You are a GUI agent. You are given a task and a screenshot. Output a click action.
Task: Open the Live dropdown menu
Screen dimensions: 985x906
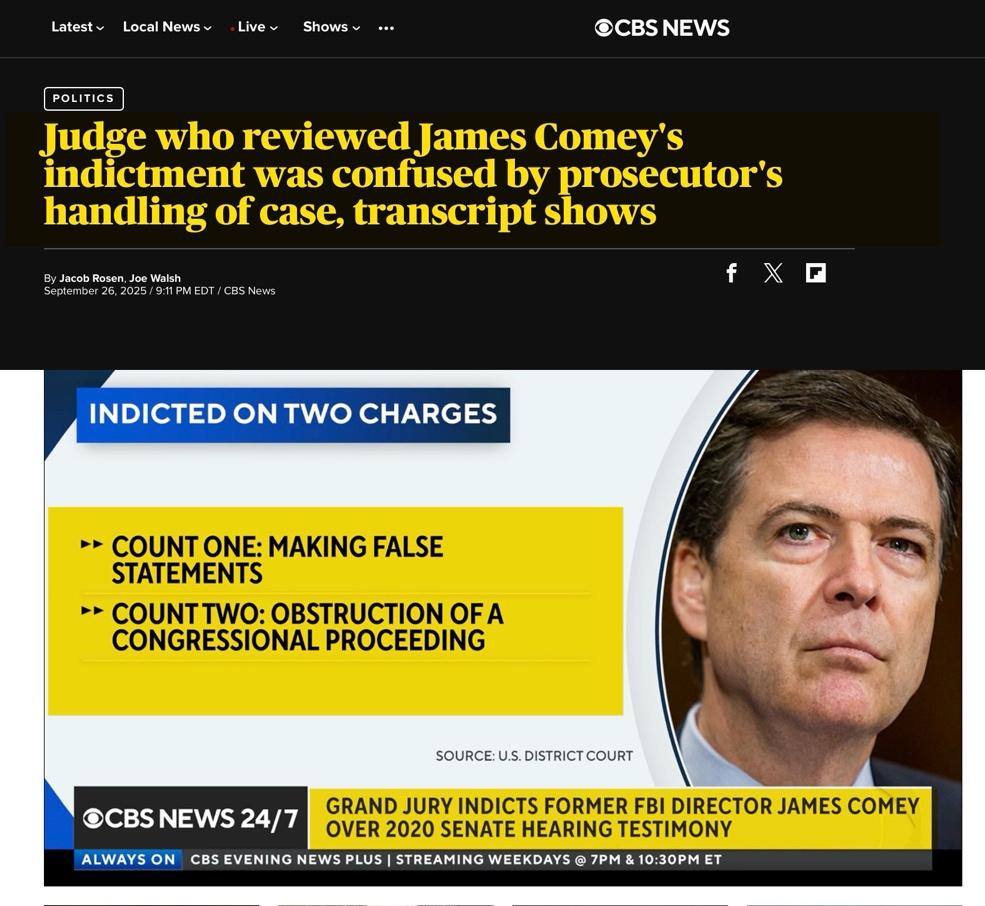click(258, 27)
